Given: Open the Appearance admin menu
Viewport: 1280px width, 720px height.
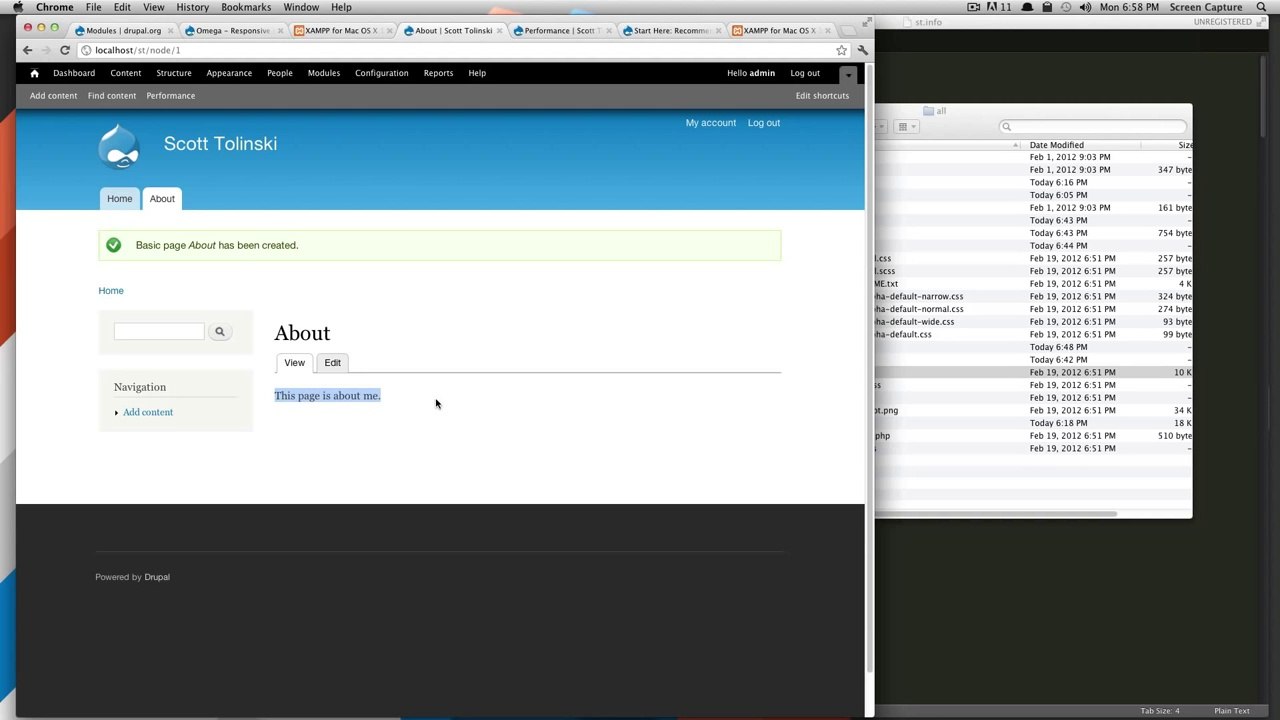Looking at the screenshot, I should pos(229,73).
